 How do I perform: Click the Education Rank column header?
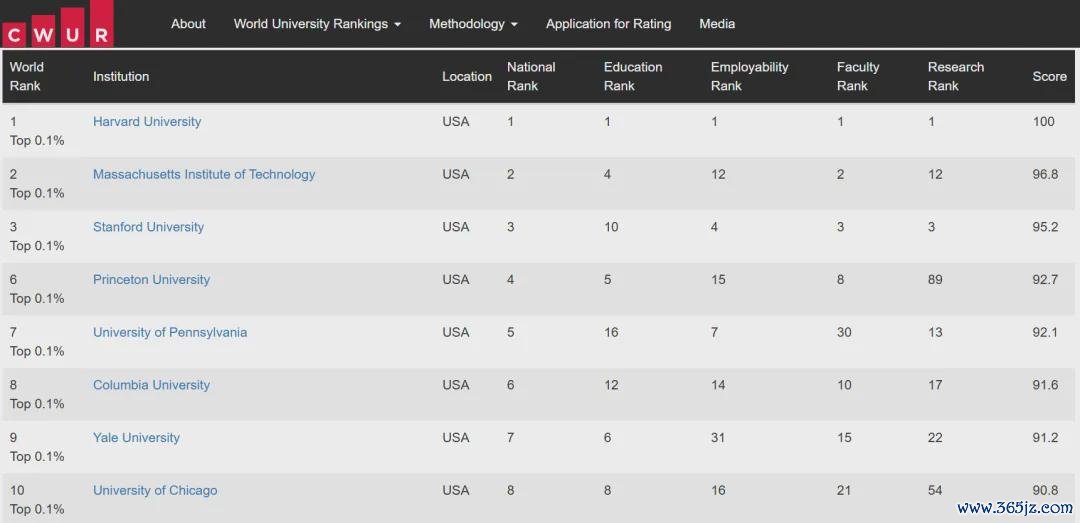pos(633,76)
